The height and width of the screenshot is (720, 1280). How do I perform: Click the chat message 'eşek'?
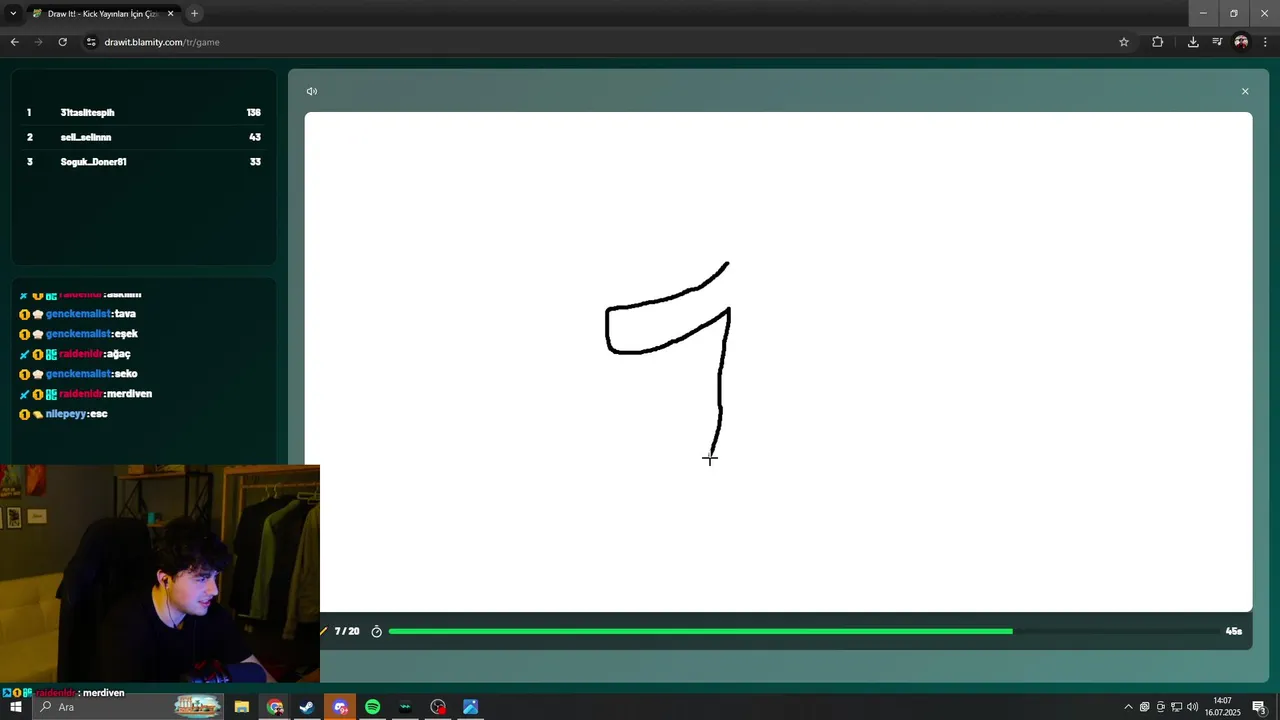point(126,334)
